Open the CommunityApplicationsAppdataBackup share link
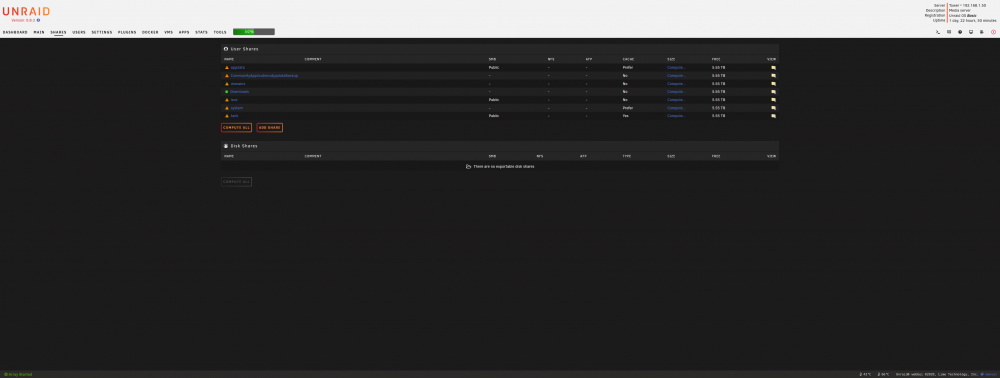Viewport: 1000px width, 378px height. [264, 75]
